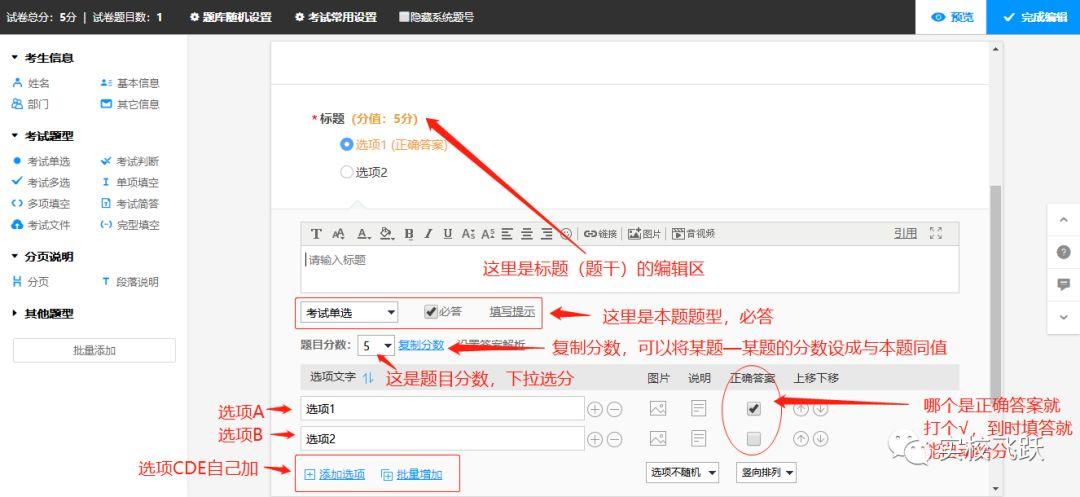1080x497 pixels.
Task: Click plus icon beside 选项1 field
Action: [594, 409]
